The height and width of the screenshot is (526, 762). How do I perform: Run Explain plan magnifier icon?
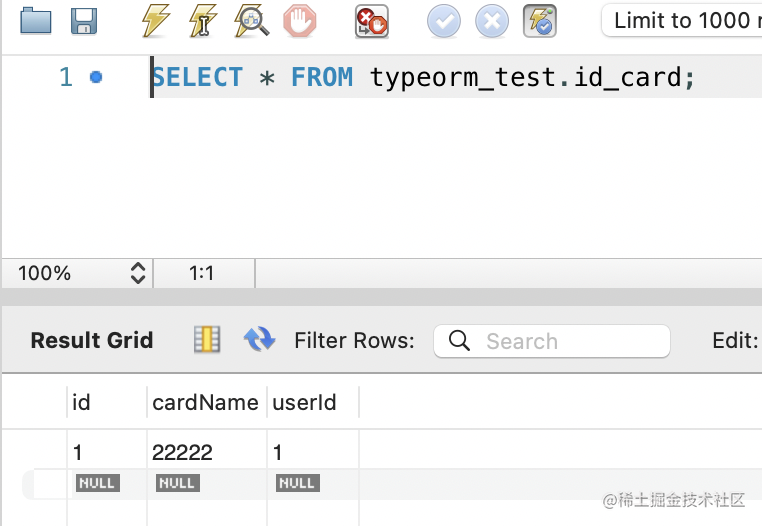point(251,21)
